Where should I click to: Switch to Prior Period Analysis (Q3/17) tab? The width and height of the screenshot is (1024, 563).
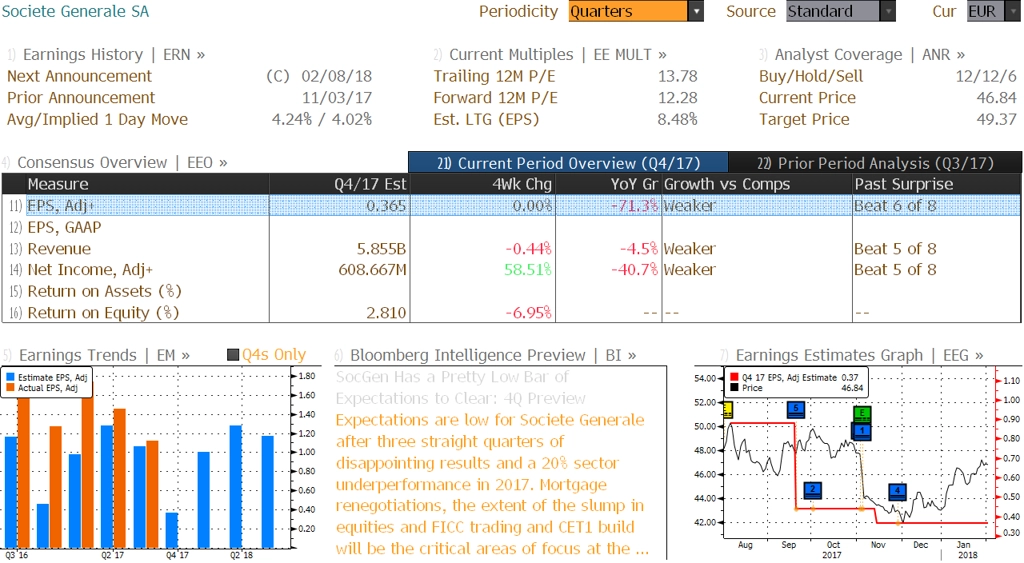point(875,163)
